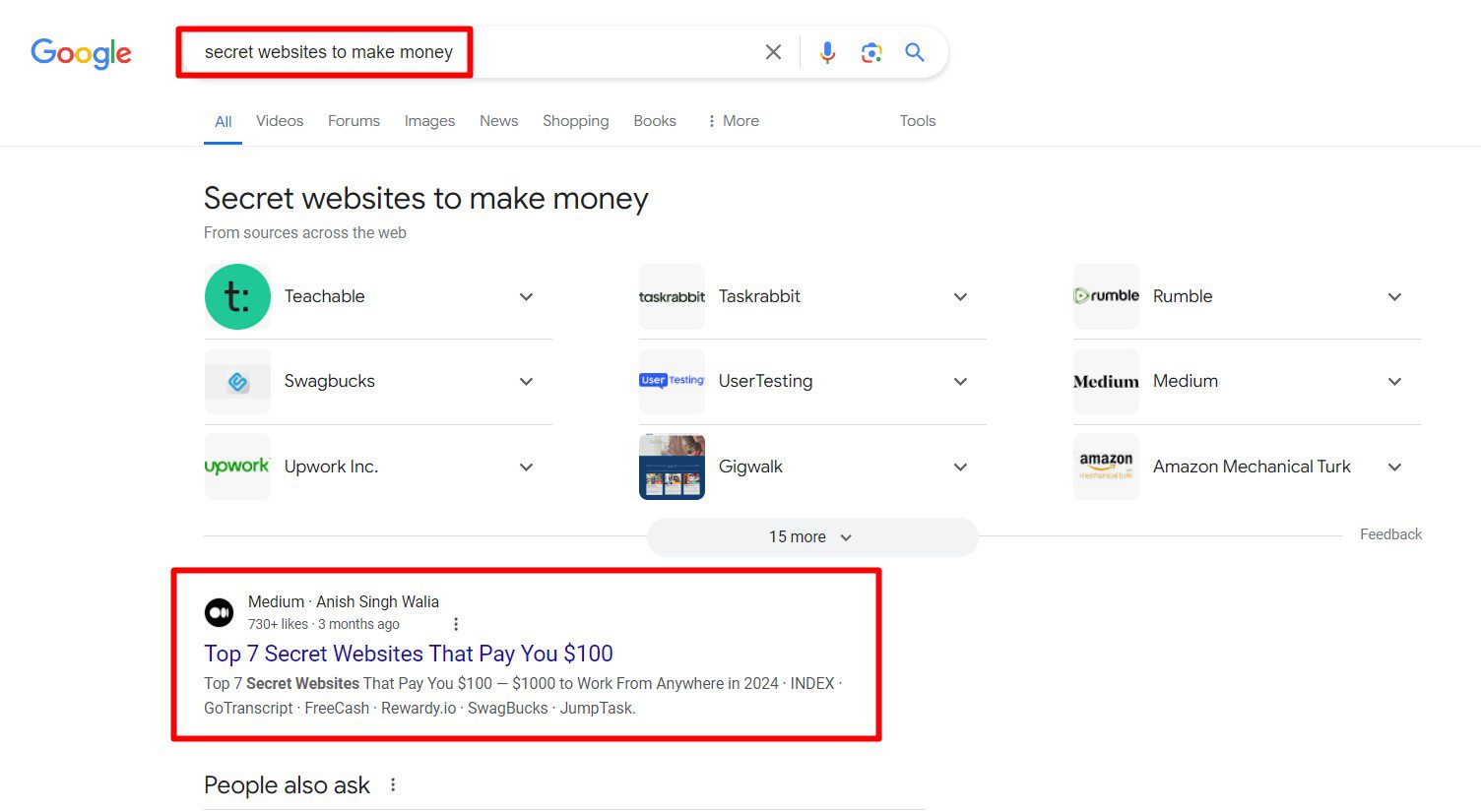Expand the Teachable entry chevron

526,296
